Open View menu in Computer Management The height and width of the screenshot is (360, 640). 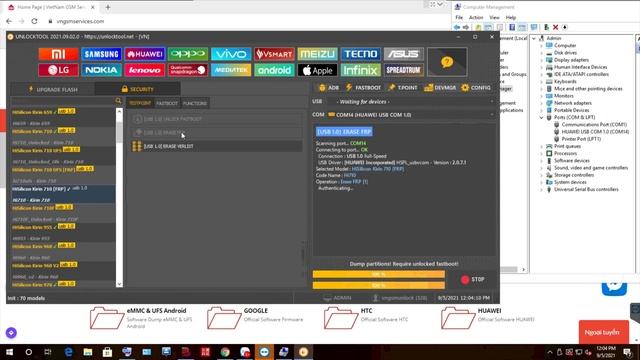click(x=494, y=18)
